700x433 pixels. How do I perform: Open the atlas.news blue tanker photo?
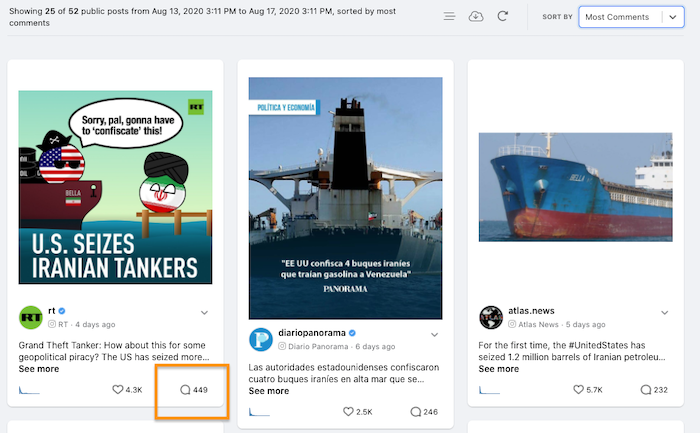(575, 187)
